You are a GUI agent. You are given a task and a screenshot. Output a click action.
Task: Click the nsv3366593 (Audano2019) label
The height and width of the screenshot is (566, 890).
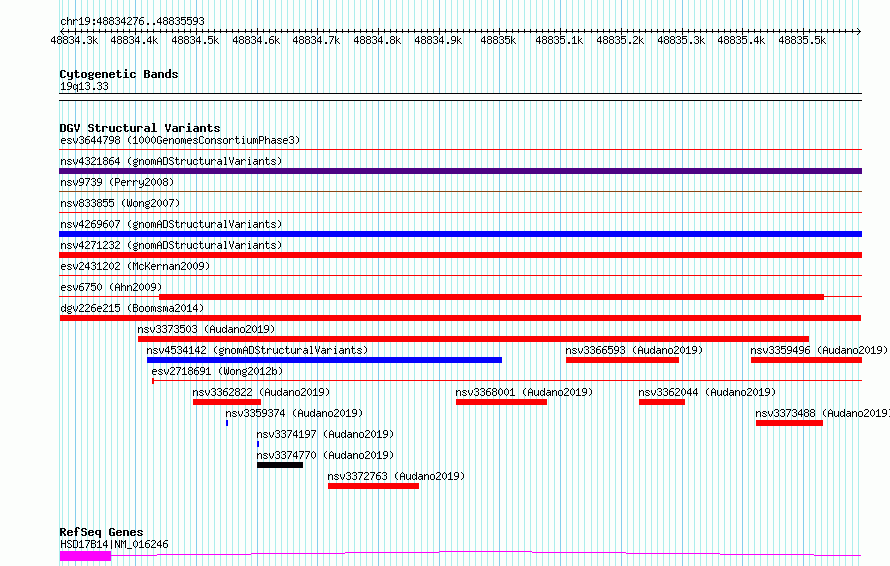point(634,350)
